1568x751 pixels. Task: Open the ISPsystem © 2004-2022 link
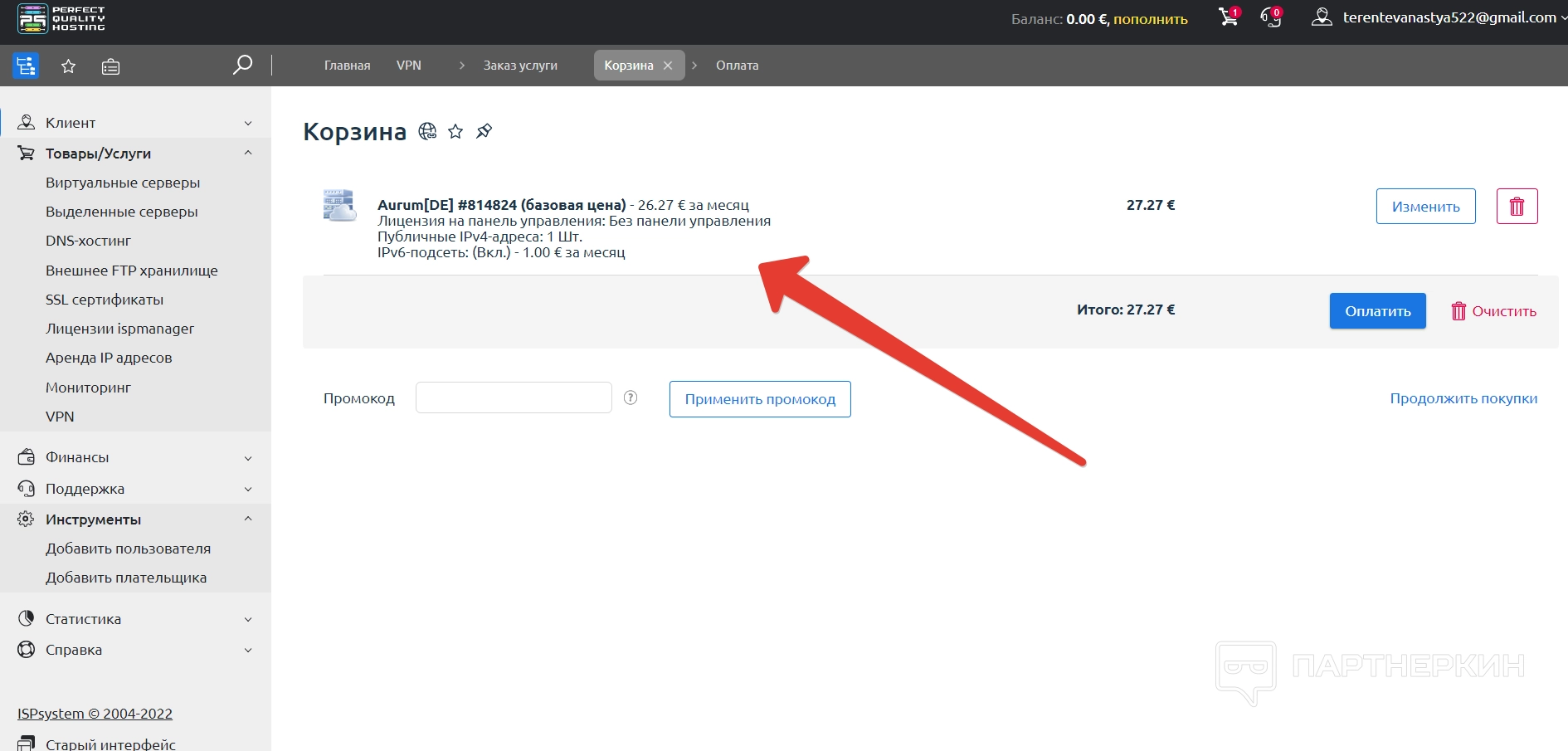pyautogui.click(x=95, y=714)
